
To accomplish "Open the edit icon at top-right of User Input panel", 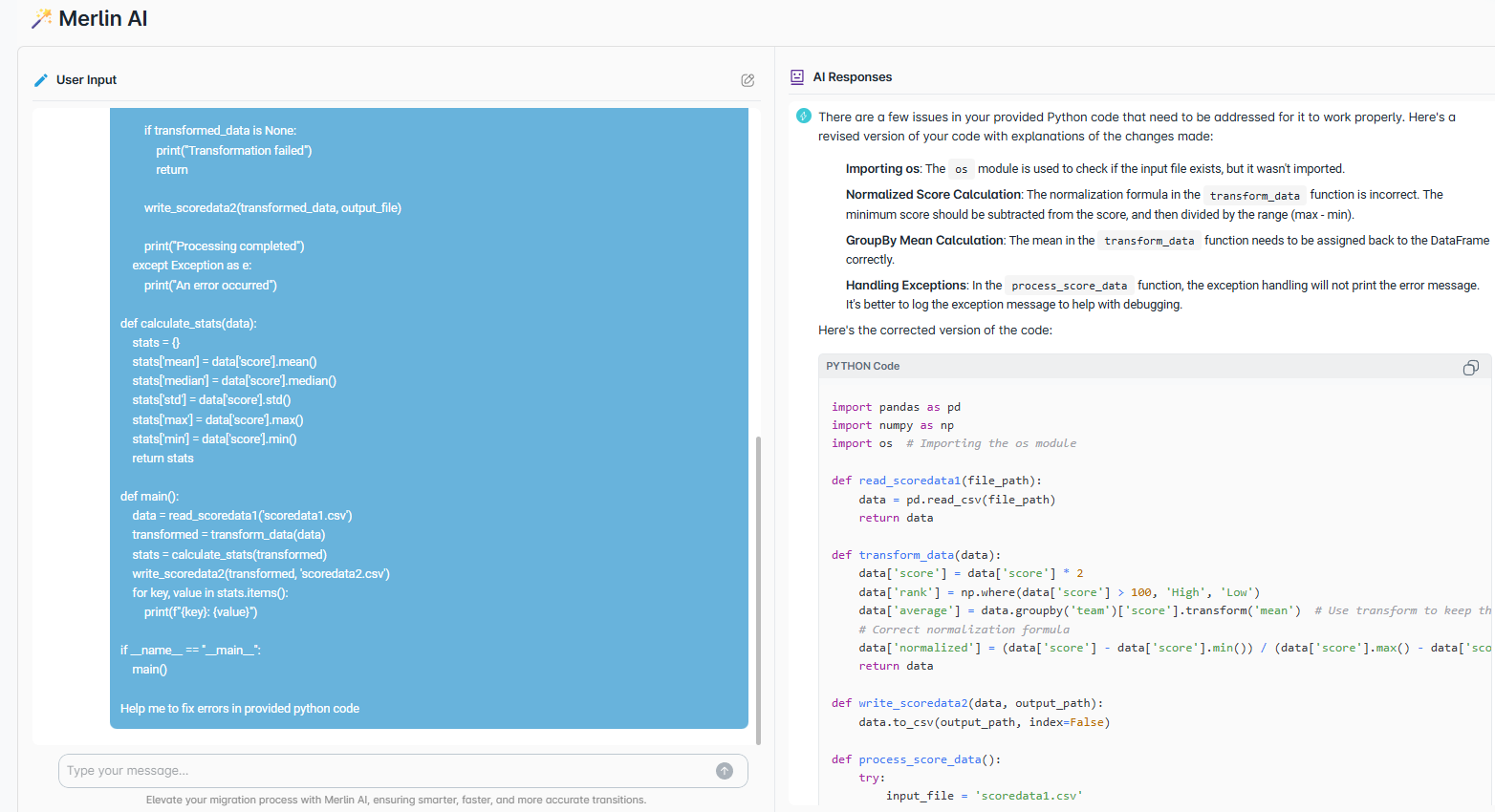I will (747, 80).
